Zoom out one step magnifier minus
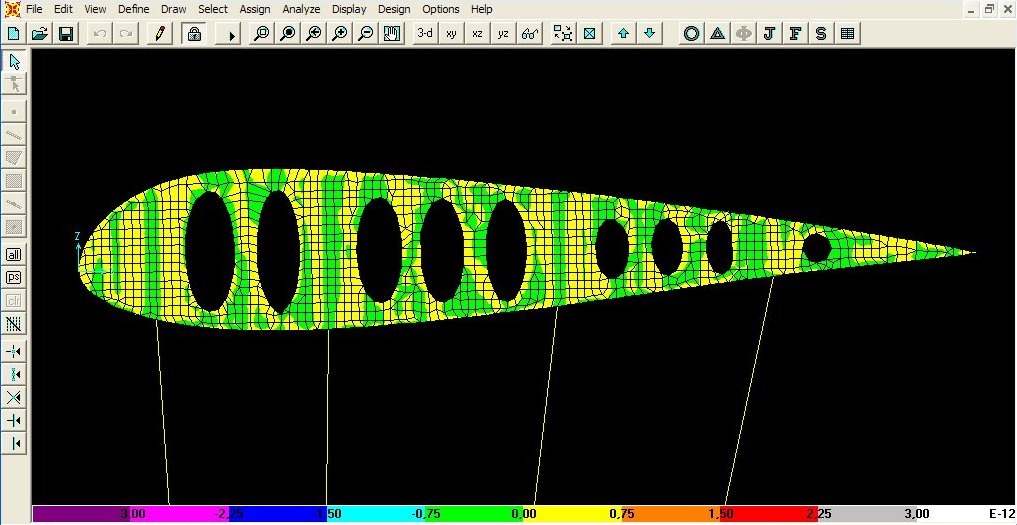 [366, 33]
